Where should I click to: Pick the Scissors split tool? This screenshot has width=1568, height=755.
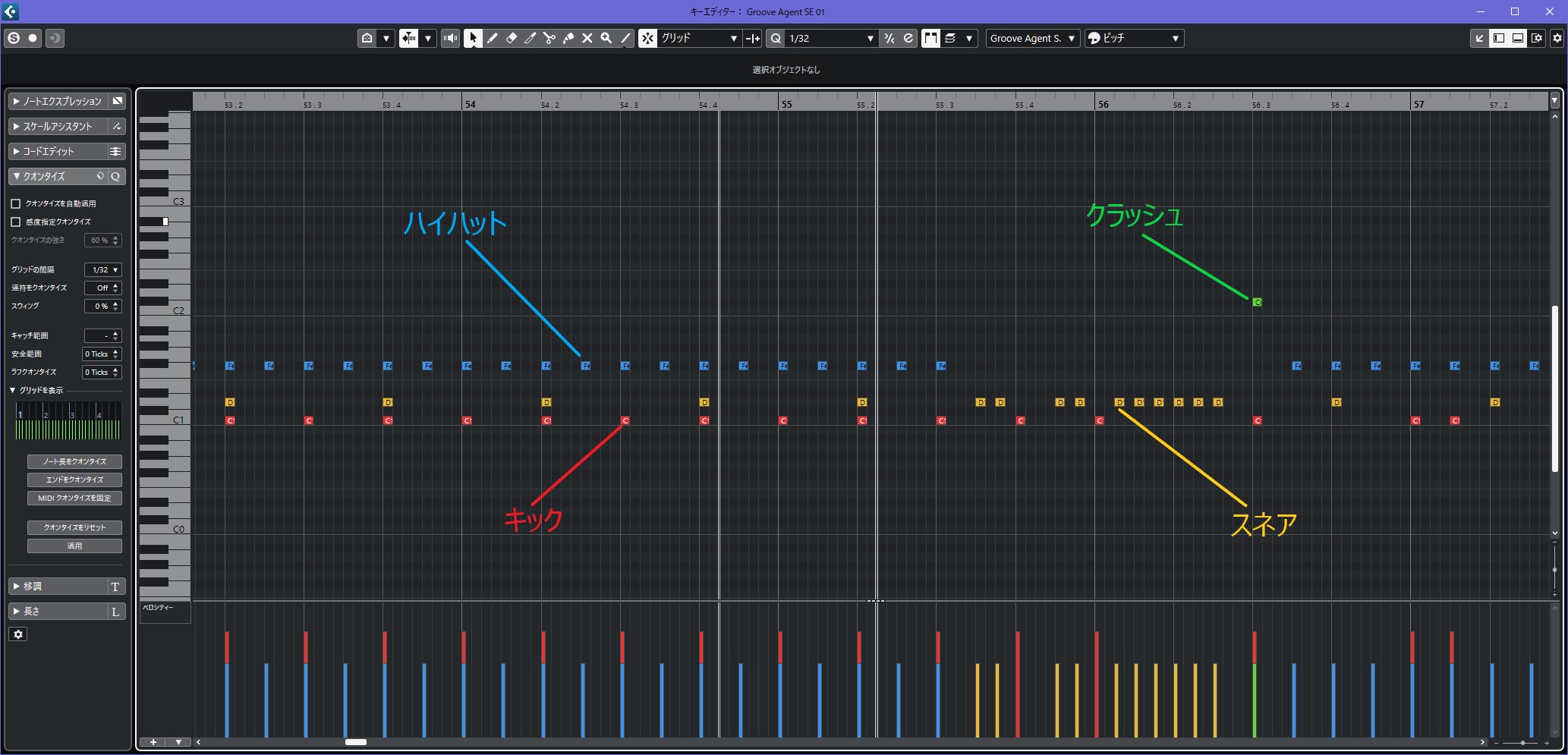click(x=549, y=38)
